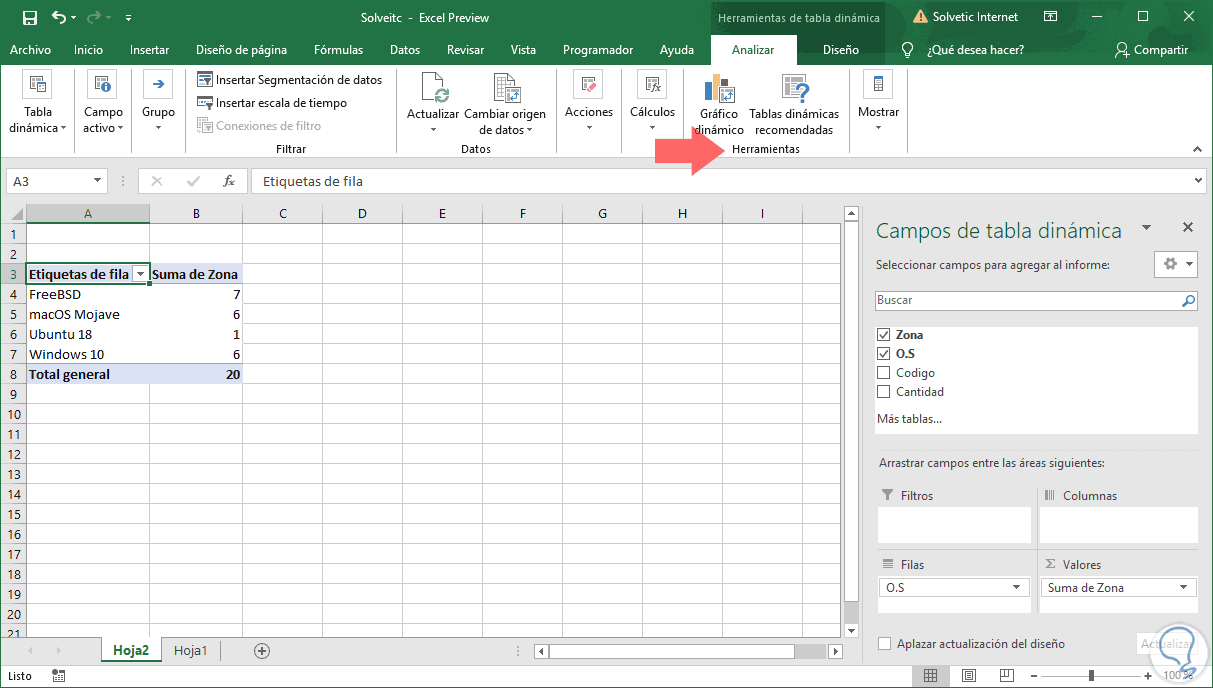1213x688 pixels.
Task: Open the Hoja1 sheet tab
Action: pos(190,651)
